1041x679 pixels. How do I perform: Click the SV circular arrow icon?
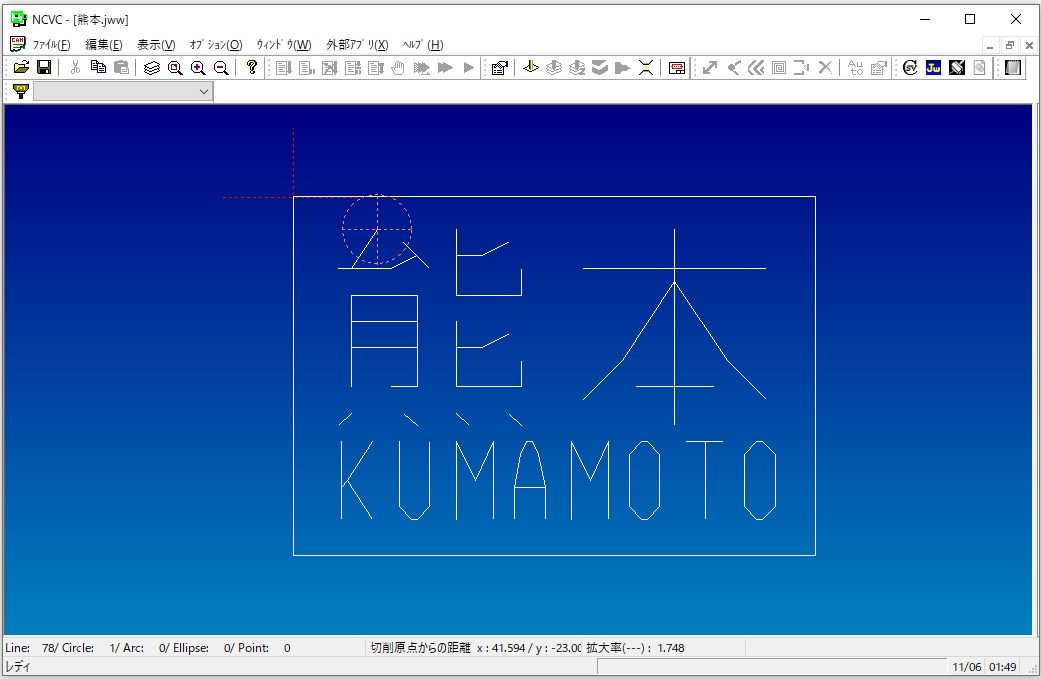point(910,68)
